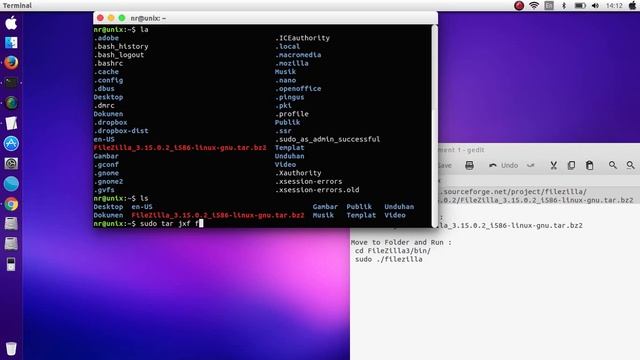The height and width of the screenshot is (360, 640).
Task: Click the Terminal menu title in top bar
Action: 17,5
